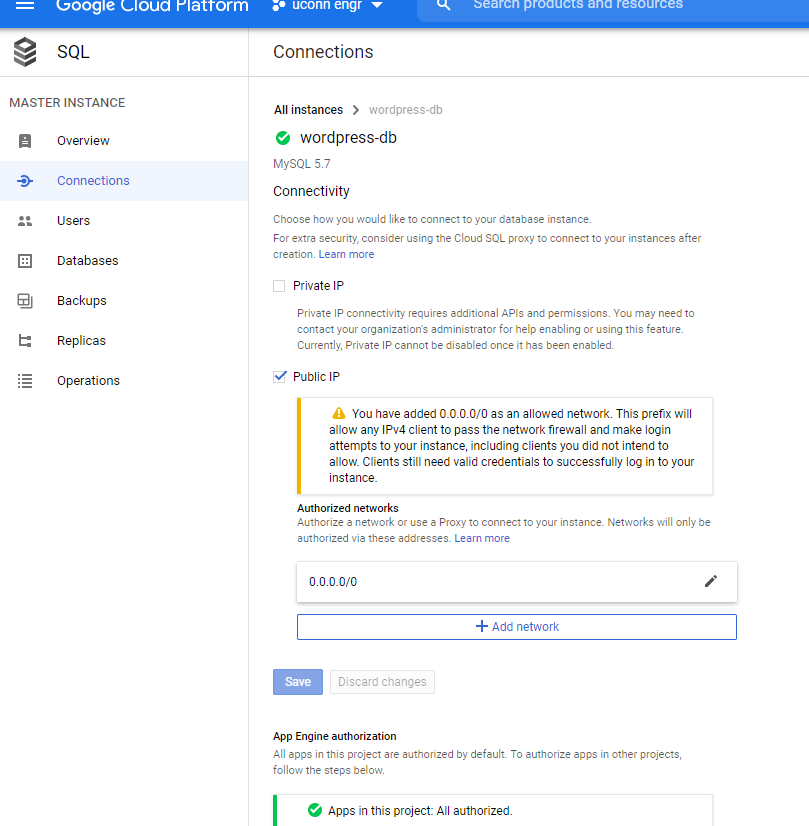
Task: Click the search magnifier icon
Action: tap(443, 5)
